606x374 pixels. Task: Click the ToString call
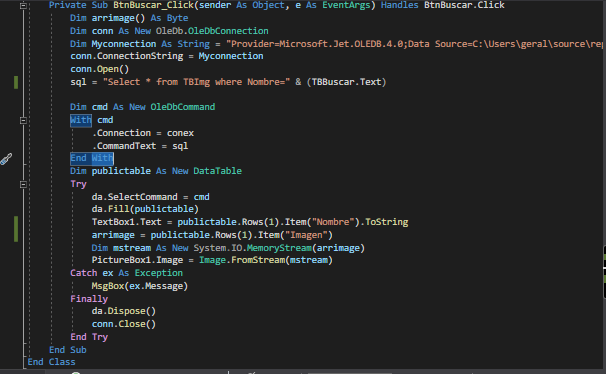[x=386, y=222]
